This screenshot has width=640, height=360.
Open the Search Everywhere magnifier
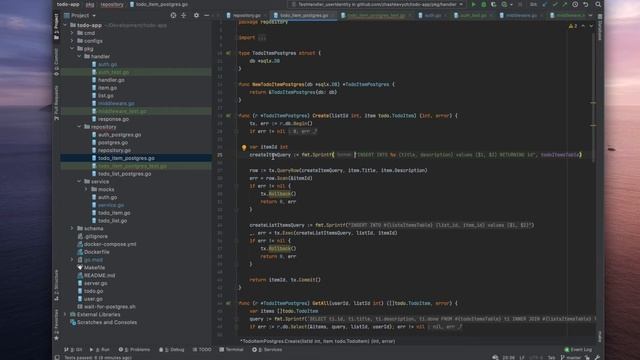[598, 4]
